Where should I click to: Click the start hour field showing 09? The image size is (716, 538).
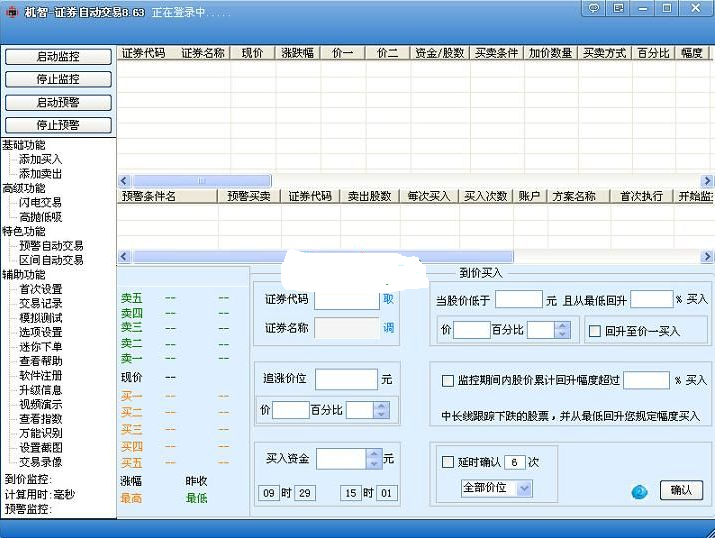tap(268, 493)
